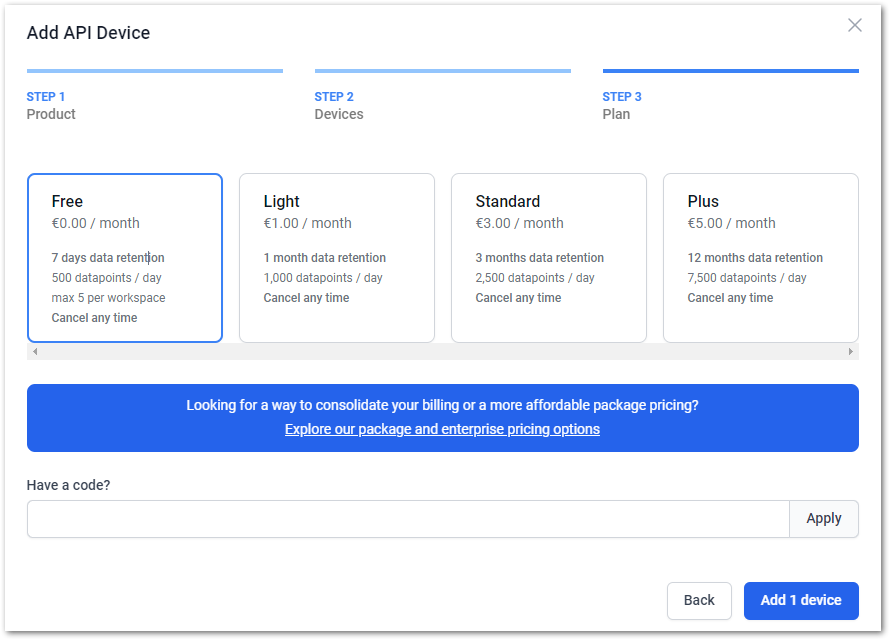Open package and enterprise pricing options link
This screenshot has height=640, width=890.
tap(442, 429)
